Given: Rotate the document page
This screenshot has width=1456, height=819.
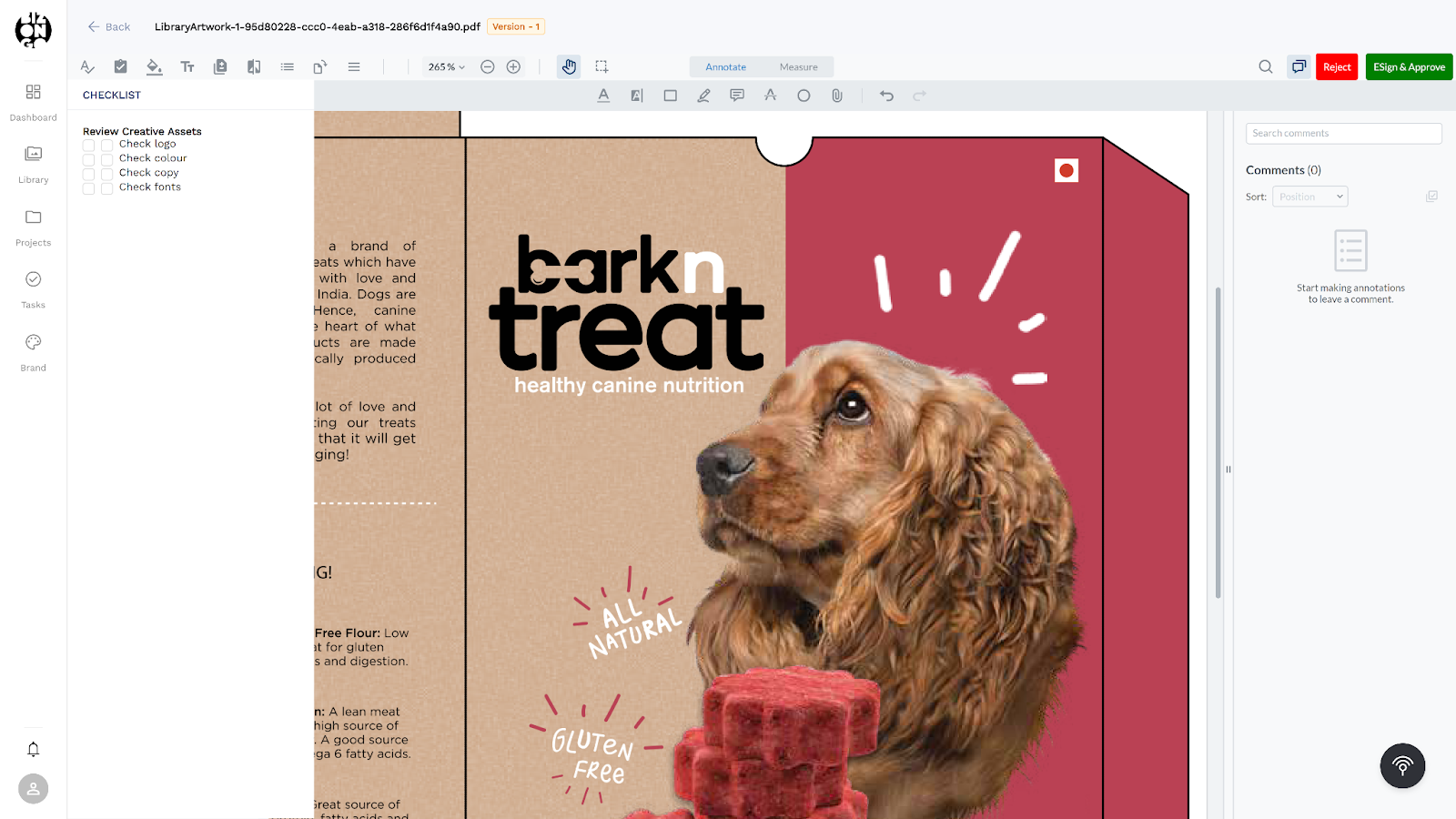Looking at the screenshot, I should click(x=320, y=66).
